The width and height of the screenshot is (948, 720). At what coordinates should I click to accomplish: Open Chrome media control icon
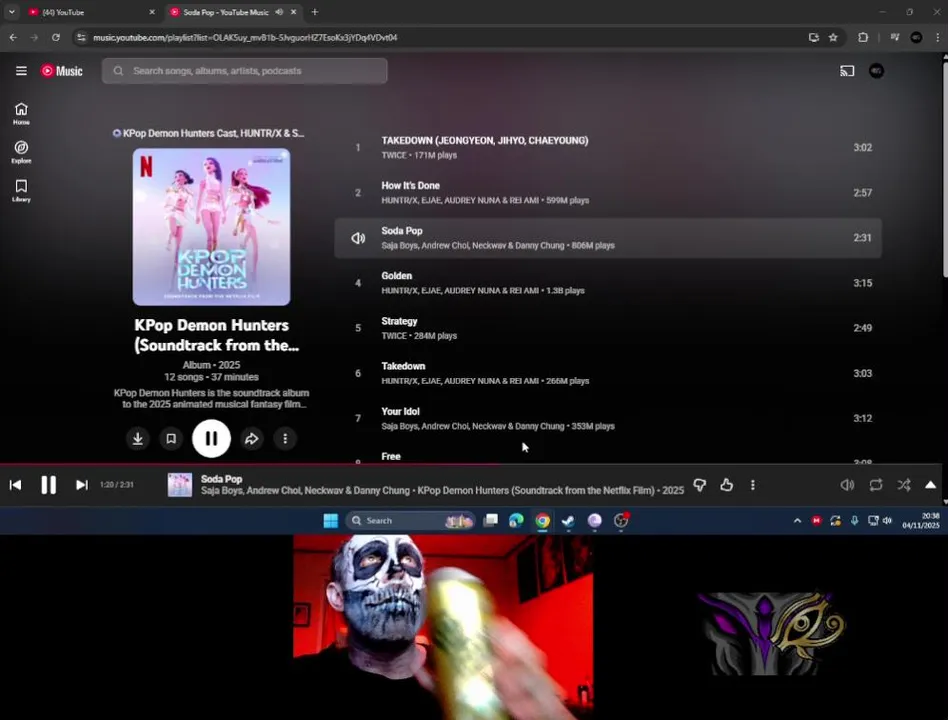tap(894, 37)
